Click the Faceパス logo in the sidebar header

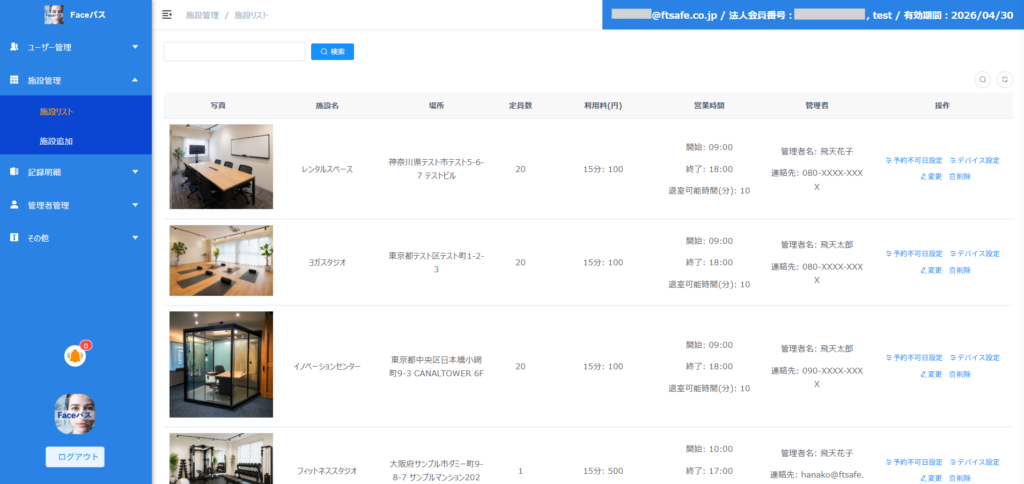[x=54, y=15]
